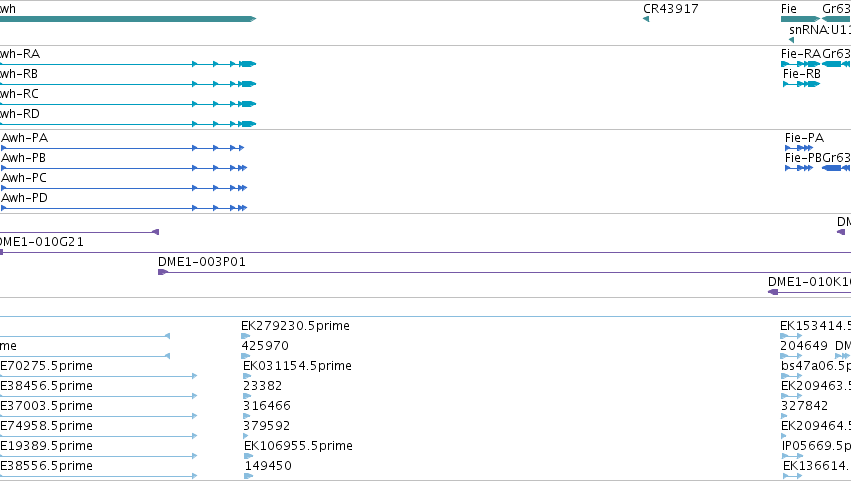The height and width of the screenshot is (481, 851).
Task: Click the snRNA:U1 gene label
Action: [x=820, y=30]
